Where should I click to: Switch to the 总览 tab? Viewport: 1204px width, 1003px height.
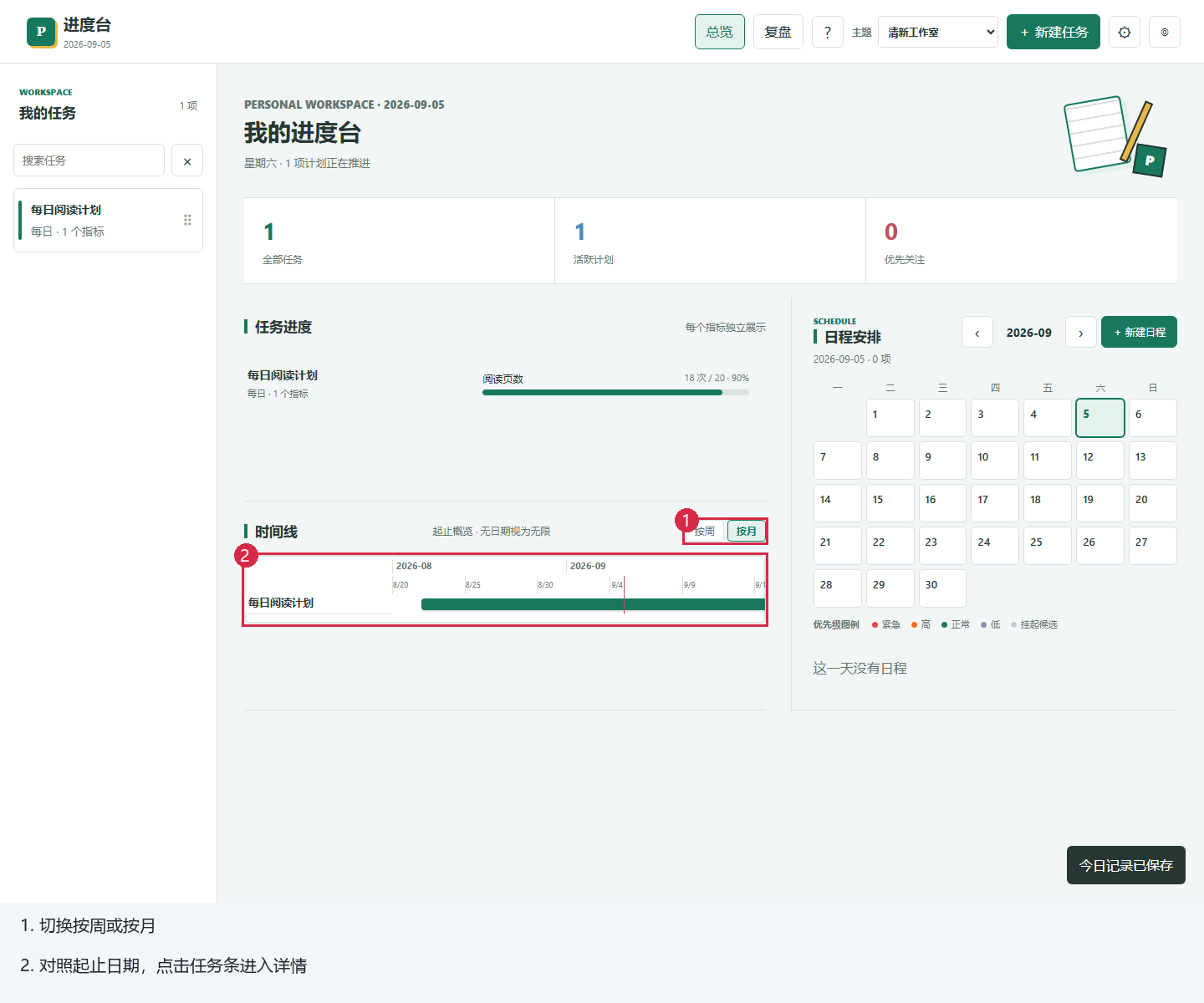[x=720, y=32]
